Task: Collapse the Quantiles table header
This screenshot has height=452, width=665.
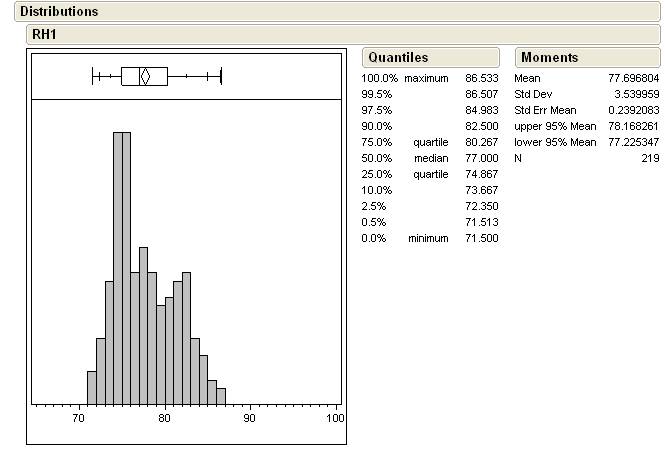Action: (x=398, y=58)
